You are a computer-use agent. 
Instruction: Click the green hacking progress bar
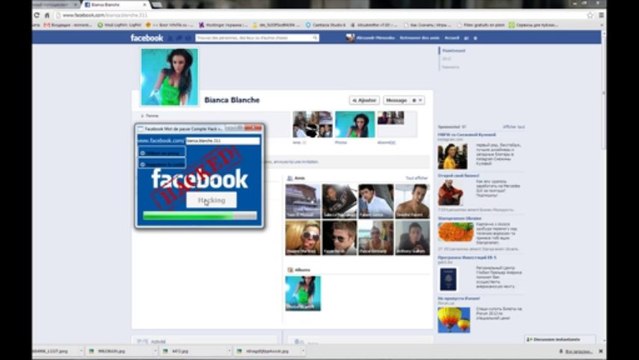[200, 216]
